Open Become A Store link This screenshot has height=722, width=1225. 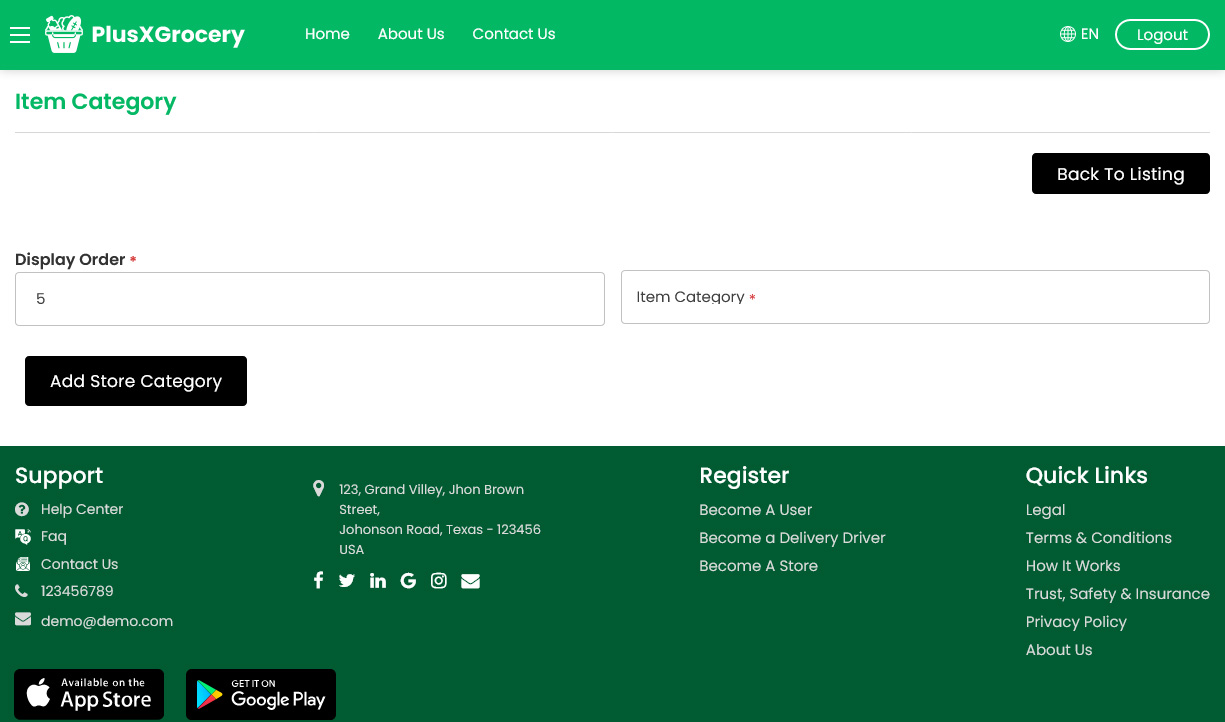pos(759,566)
